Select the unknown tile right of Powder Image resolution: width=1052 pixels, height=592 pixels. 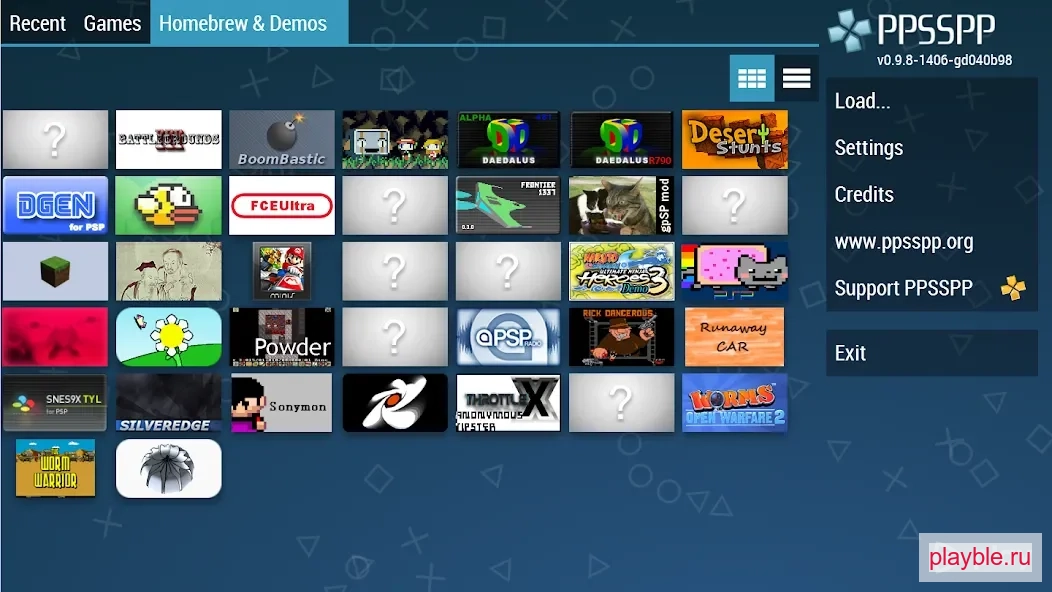(395, 337)
